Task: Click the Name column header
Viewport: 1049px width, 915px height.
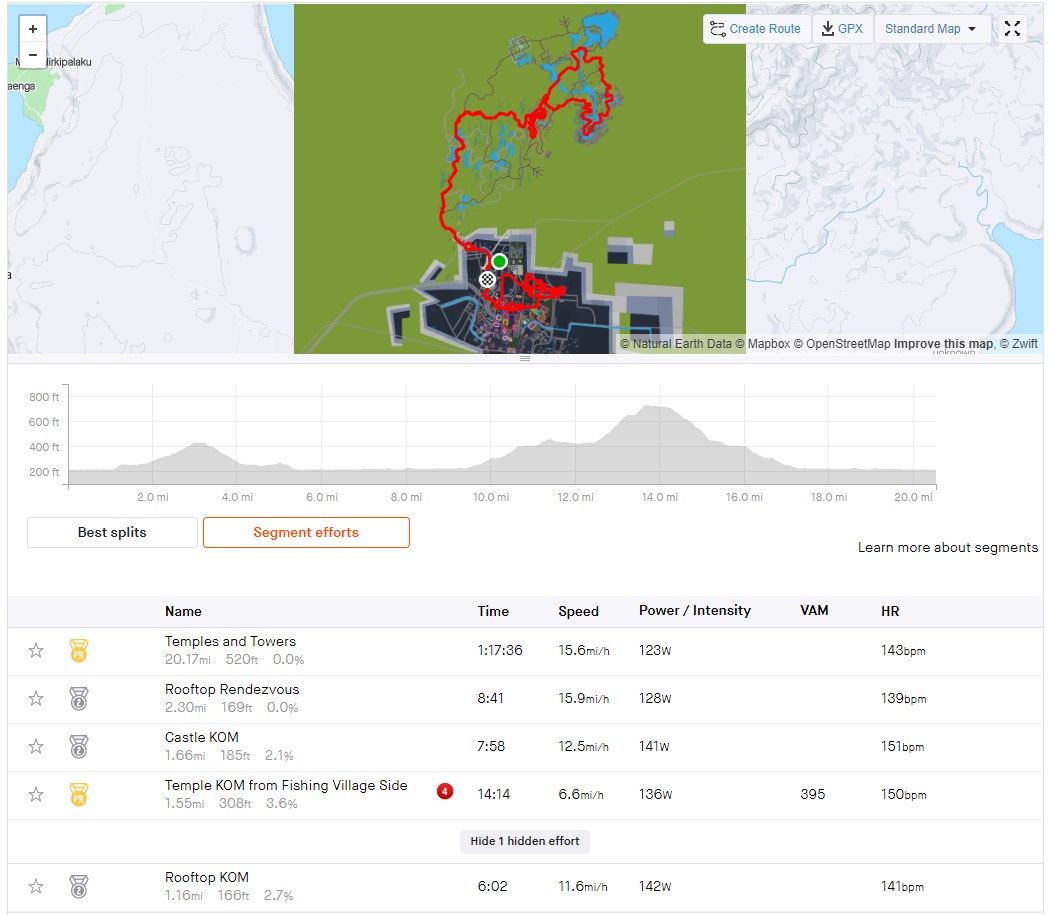Action: click(183, 611)
